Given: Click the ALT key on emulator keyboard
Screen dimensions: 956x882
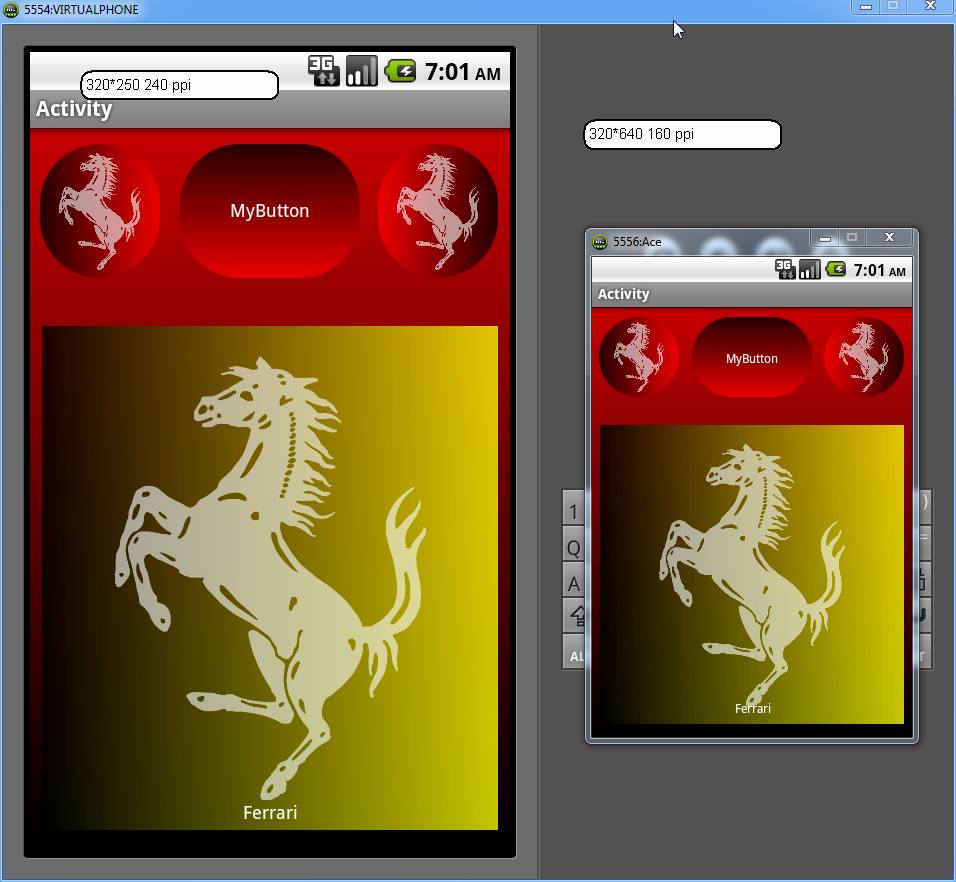Looking at the screenshot, I should pos(574,652).
